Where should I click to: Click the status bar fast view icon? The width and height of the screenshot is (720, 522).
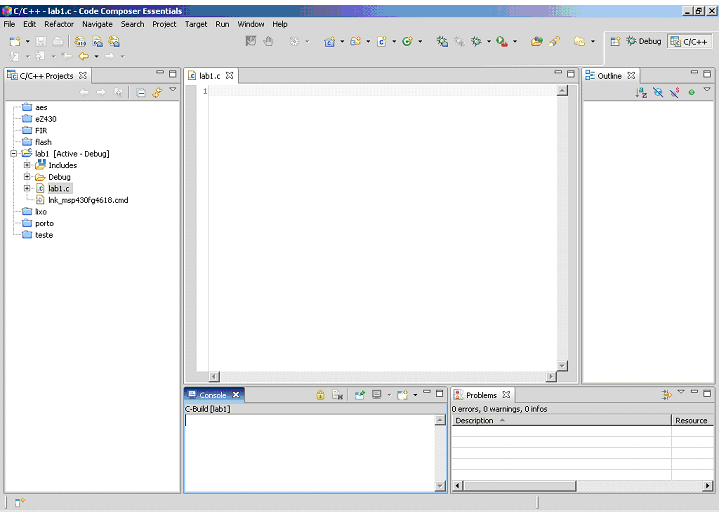[x=19, y=503]
